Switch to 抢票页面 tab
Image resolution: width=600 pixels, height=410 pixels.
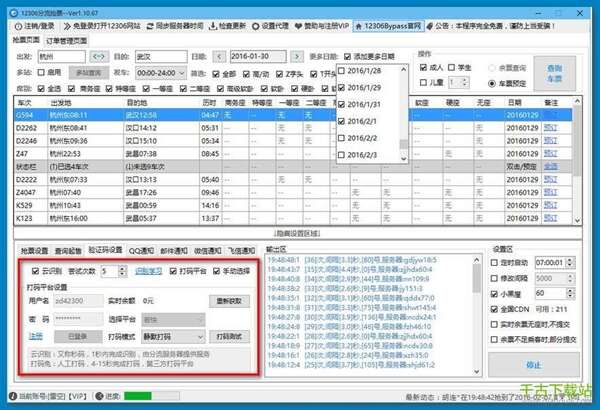pyautogui.click(x=26, y=40)
